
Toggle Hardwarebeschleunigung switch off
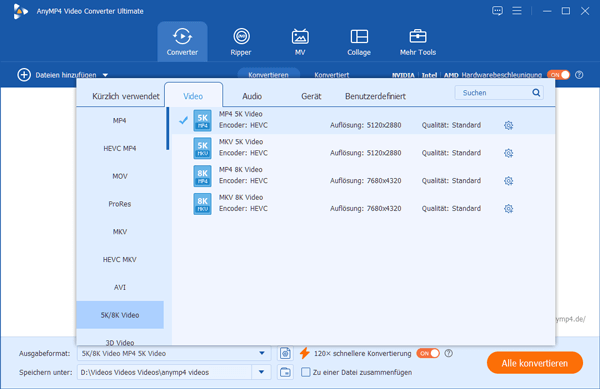[558, 75]
